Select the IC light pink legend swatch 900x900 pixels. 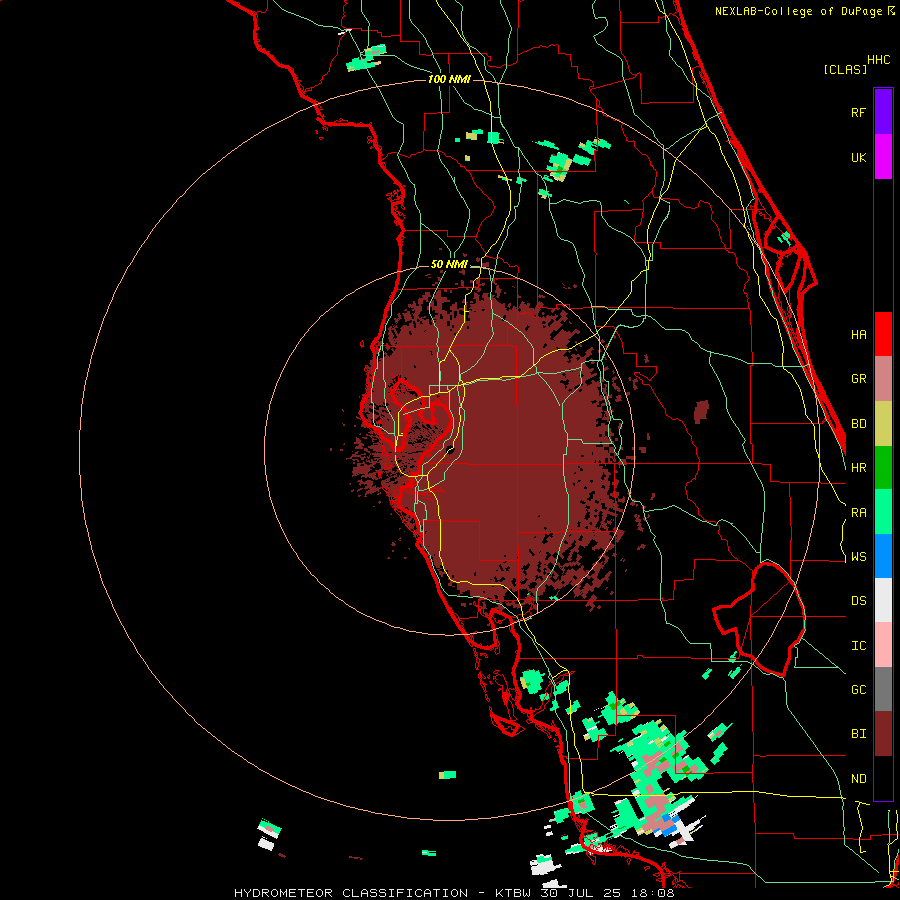click(883, 645)
